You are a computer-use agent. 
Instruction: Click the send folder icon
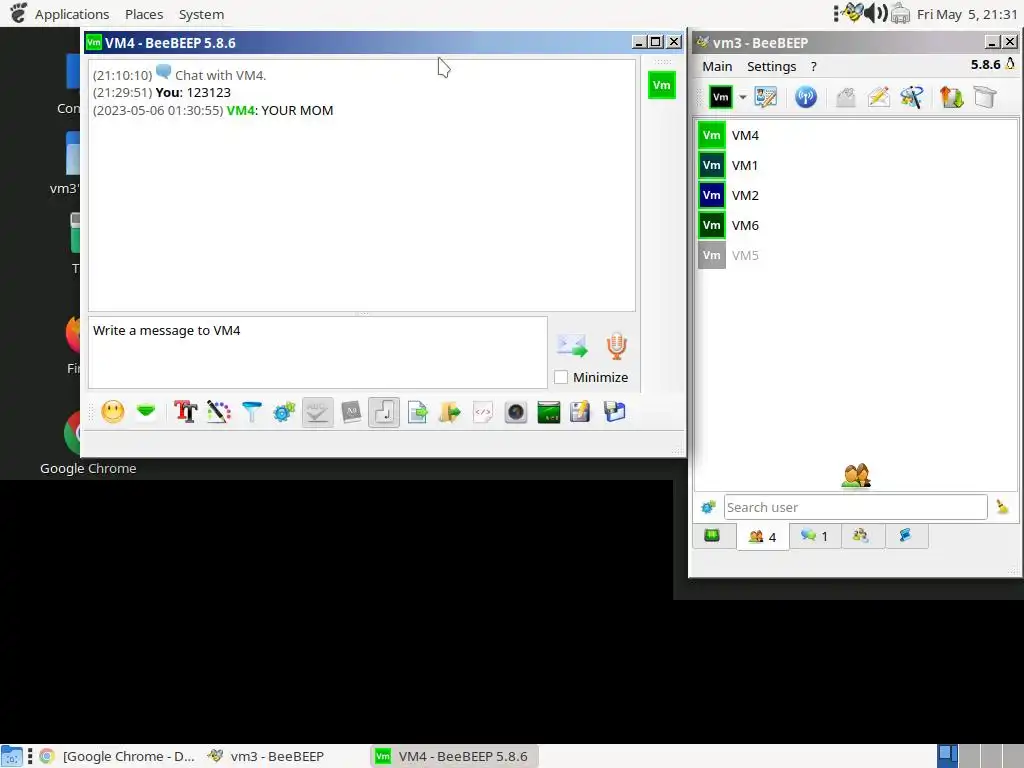tap(450, 412)
